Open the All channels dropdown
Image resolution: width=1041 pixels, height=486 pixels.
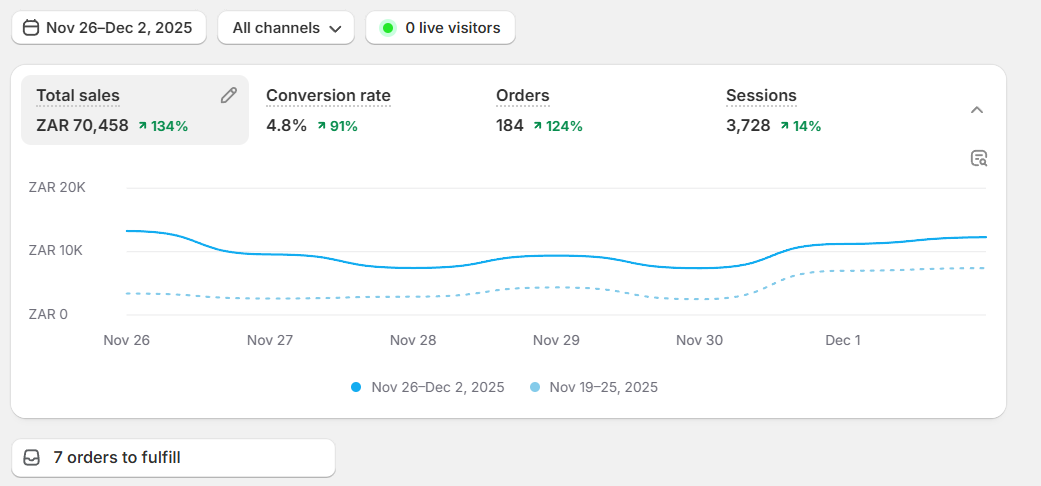[x=286, y=28]
